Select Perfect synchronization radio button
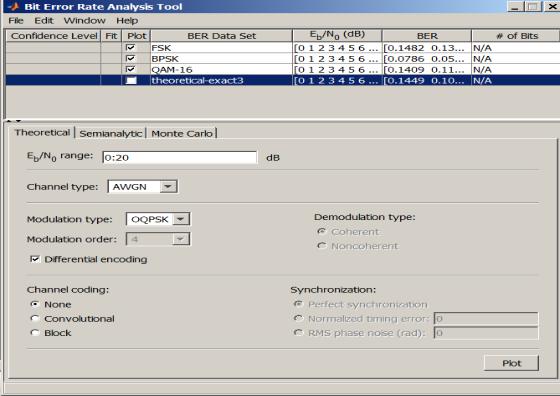Viewport: 560px width, 396px height. point(298,304)
